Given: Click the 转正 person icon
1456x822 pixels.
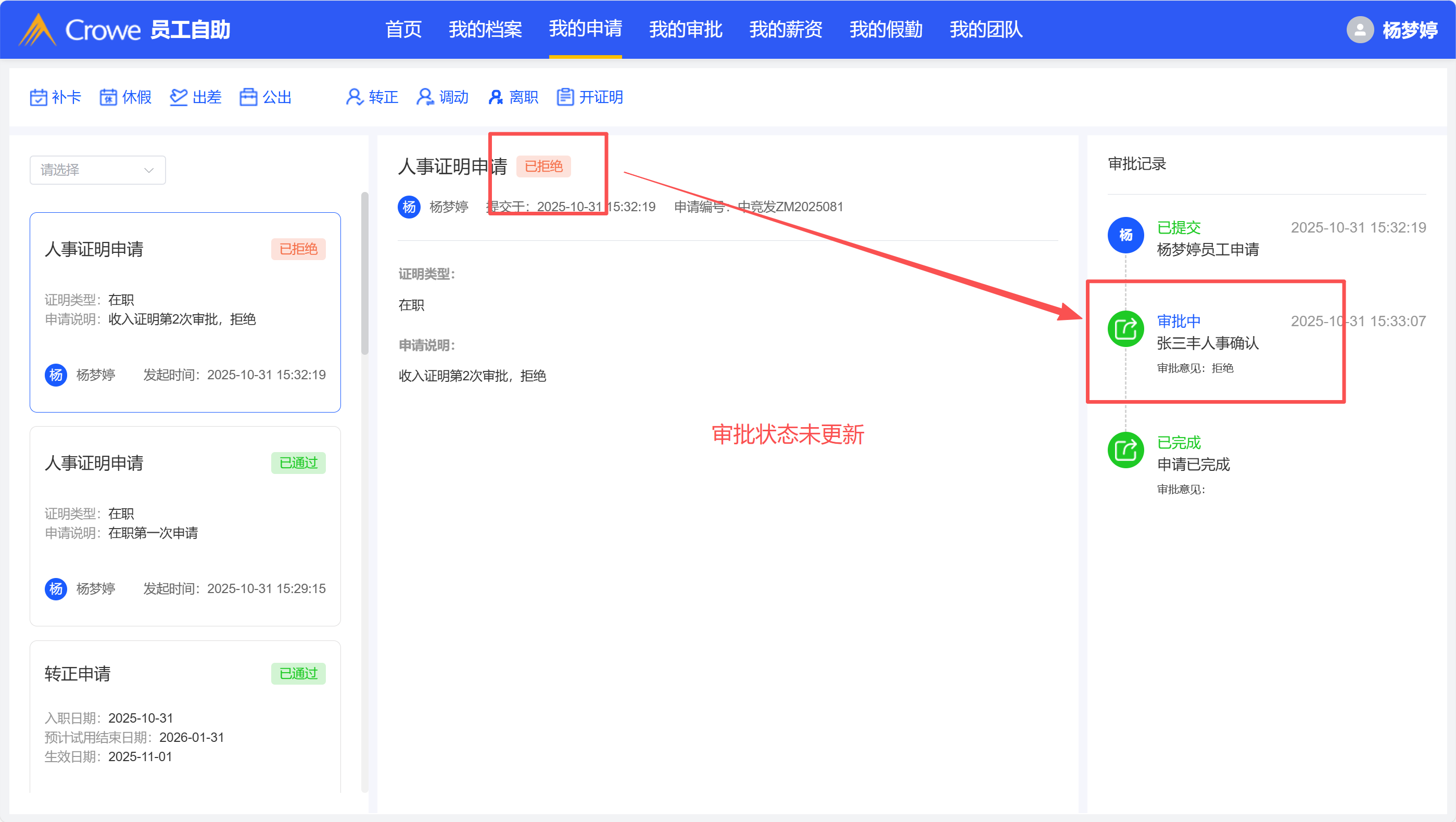Looking at the screenshot, I should pos(355,97).
